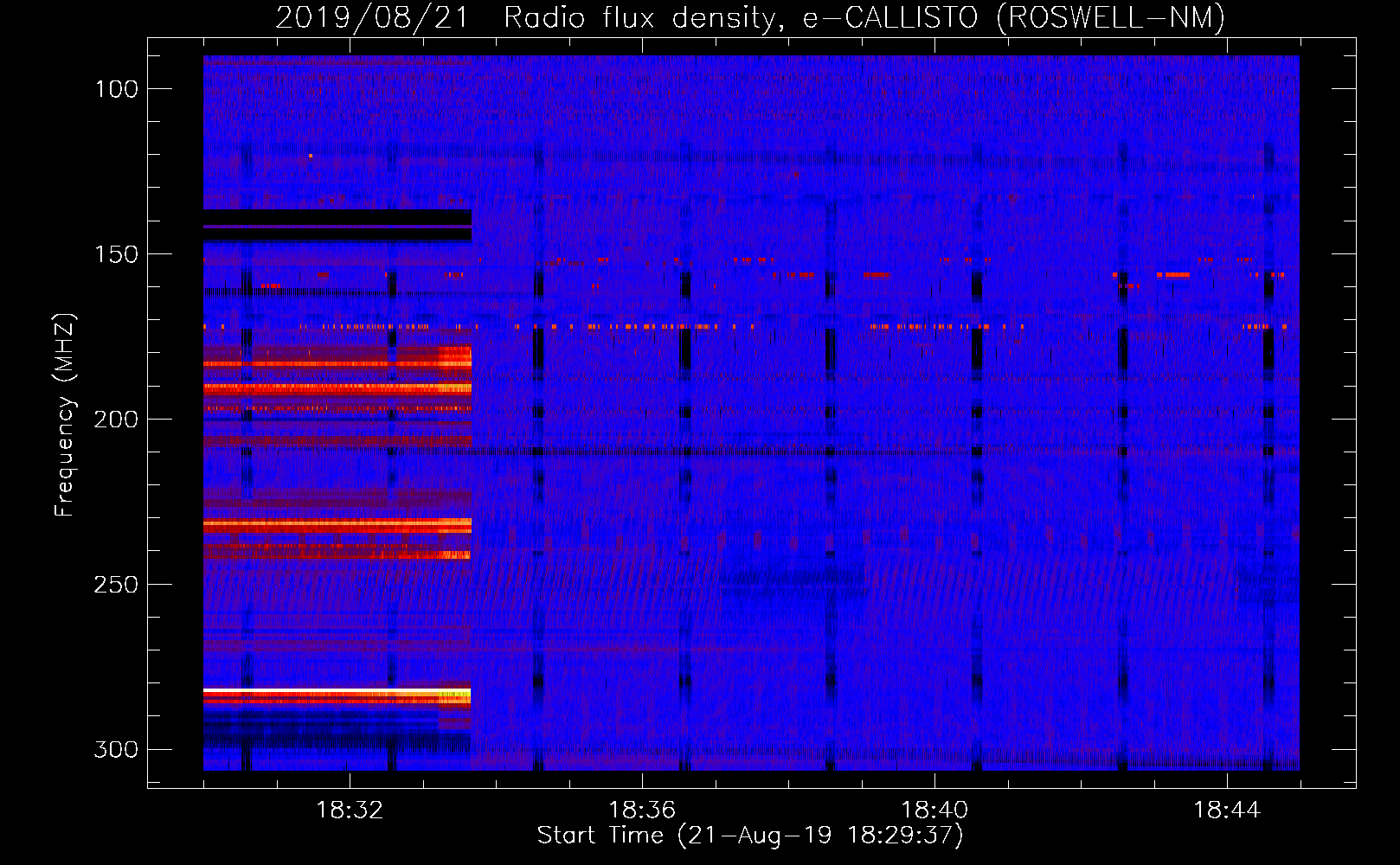Click the title text e-CALLISTO (ROSWELL-NM)
1400x865 pixels.
(x=1014, y=18)
